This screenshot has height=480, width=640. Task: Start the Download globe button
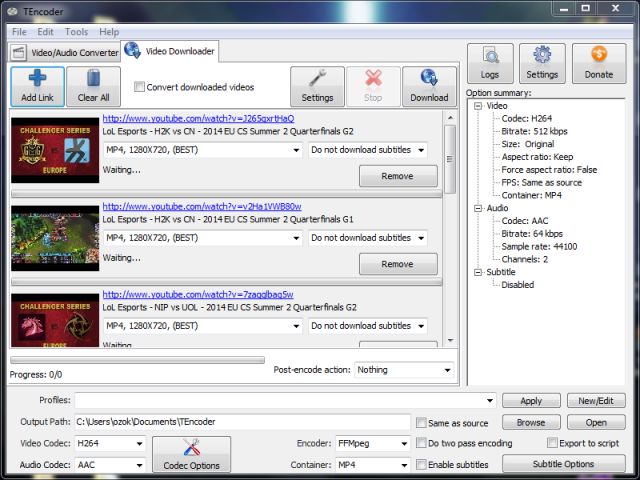(x=429, y=87)
